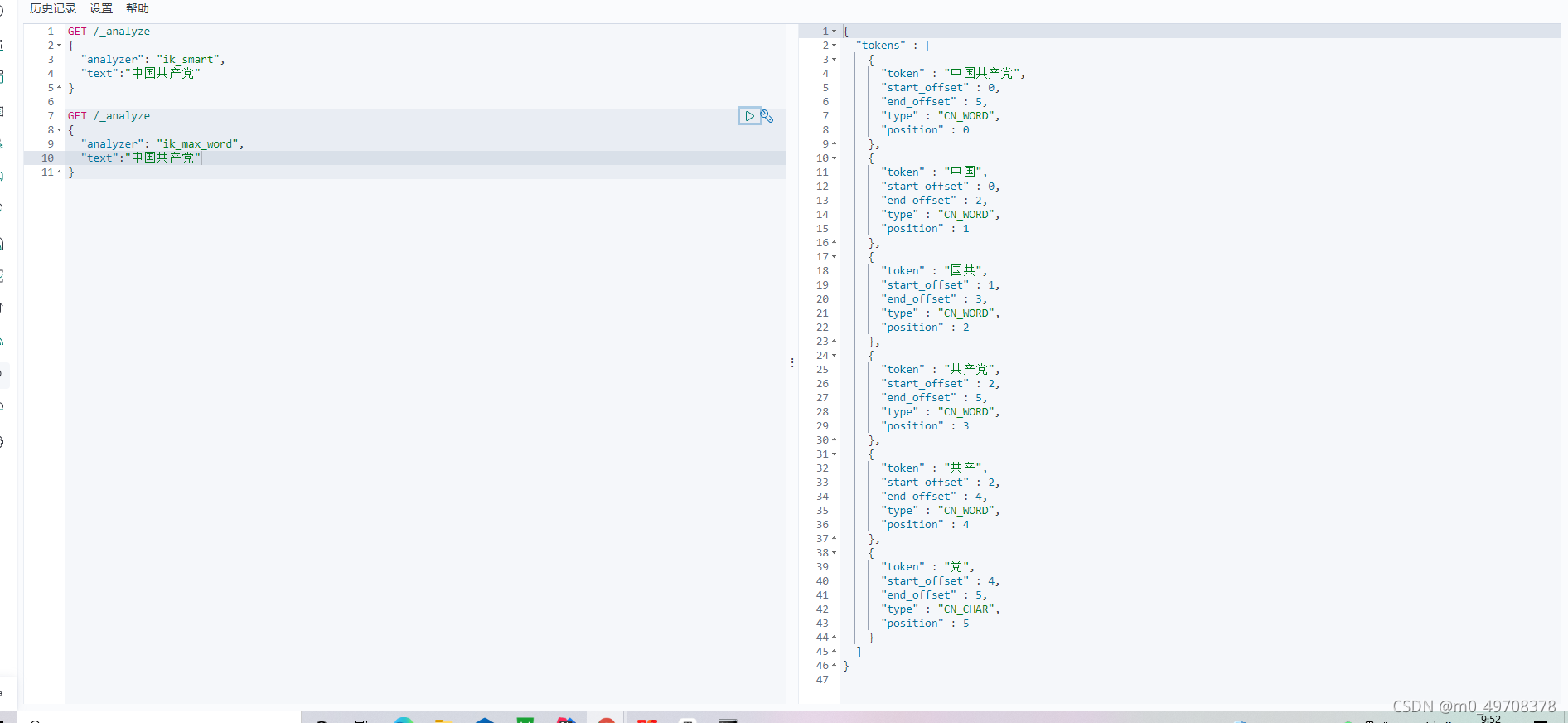Collapse "共产" token block at response line 31
Image resolution: width=1568 pixels, height=723 pixels.
(835, 454)
